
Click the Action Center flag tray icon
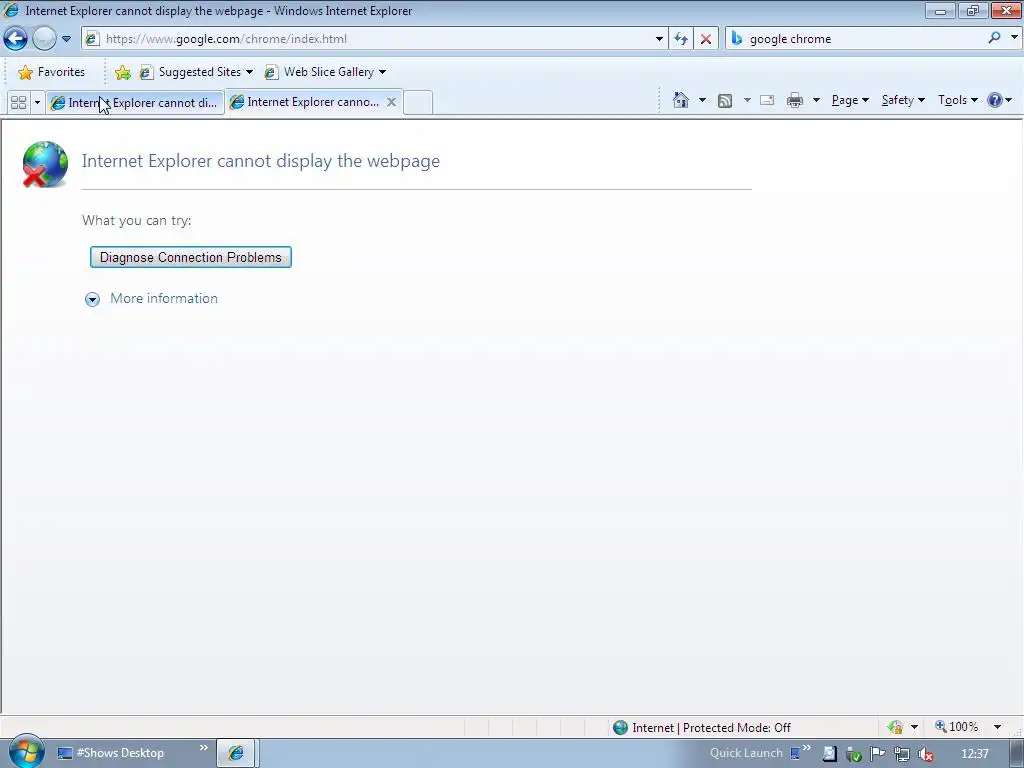[x=877, y=754]
